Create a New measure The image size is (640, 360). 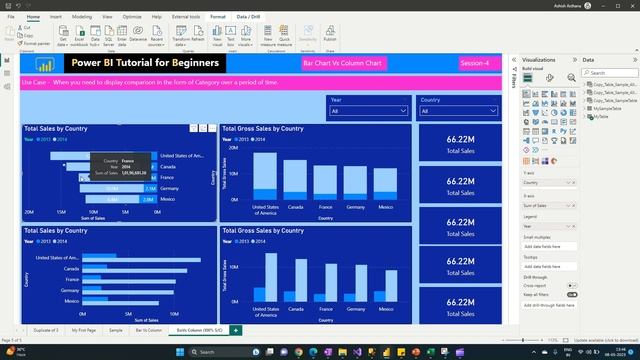click(268, 36)
